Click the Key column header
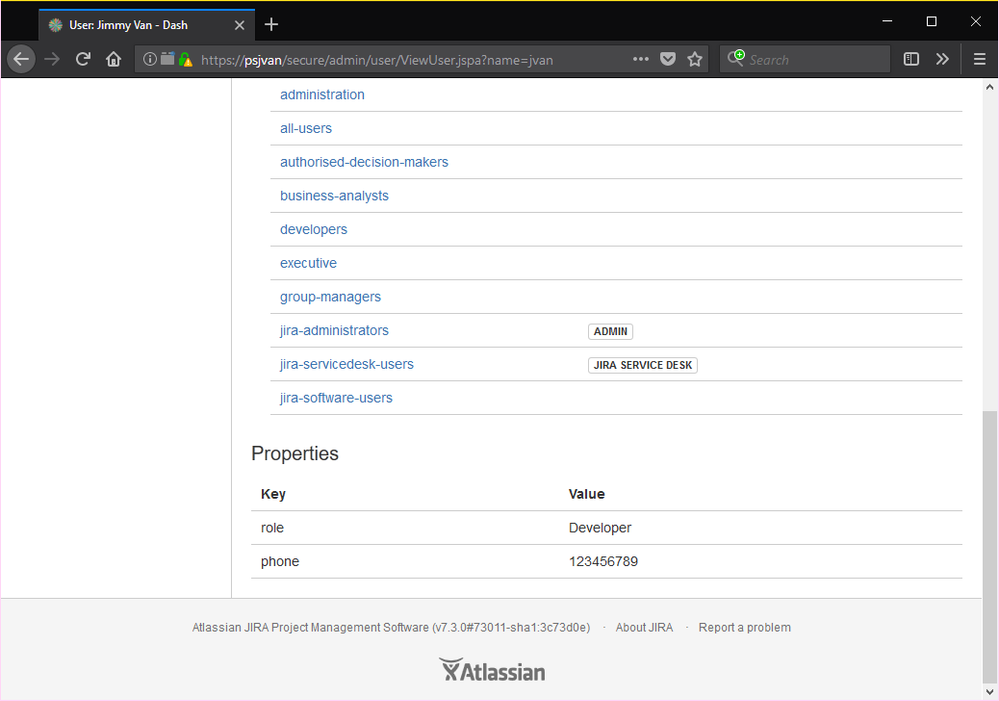The width and height of the screenshot is (999, 701). [273, 494]
